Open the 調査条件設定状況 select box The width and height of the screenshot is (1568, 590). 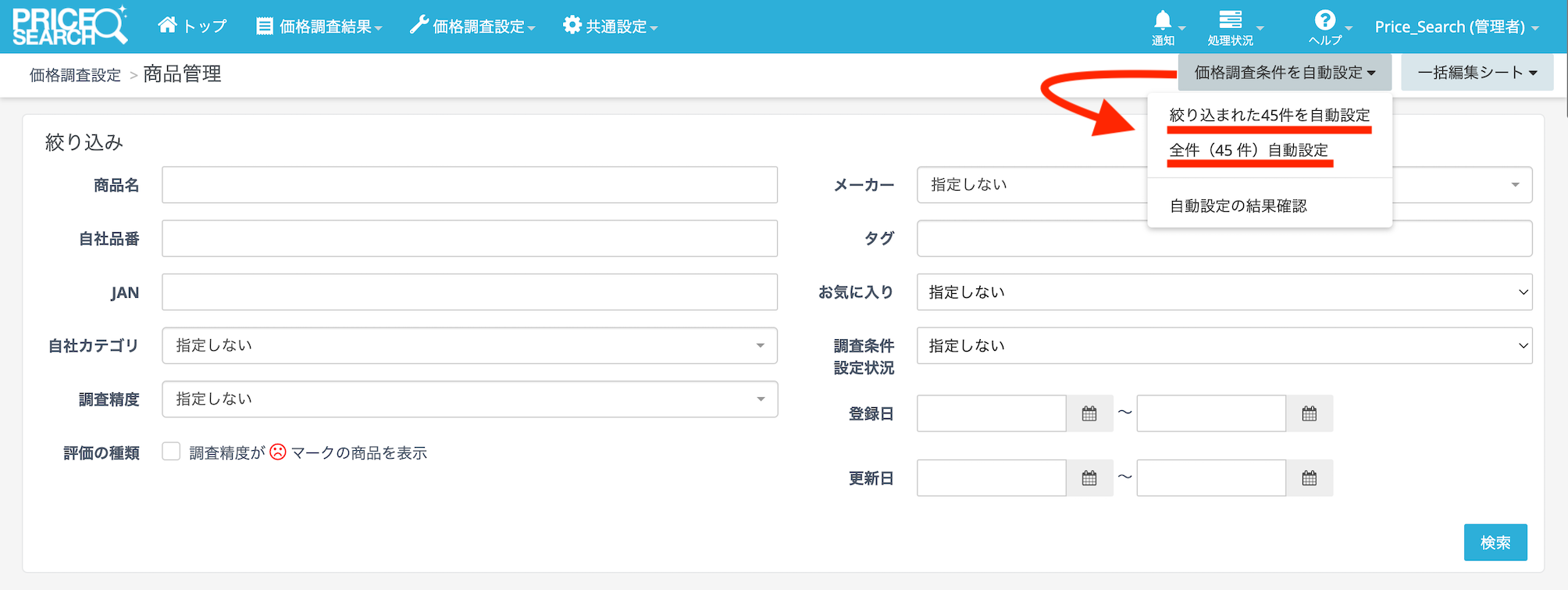tap(1224, 346)
